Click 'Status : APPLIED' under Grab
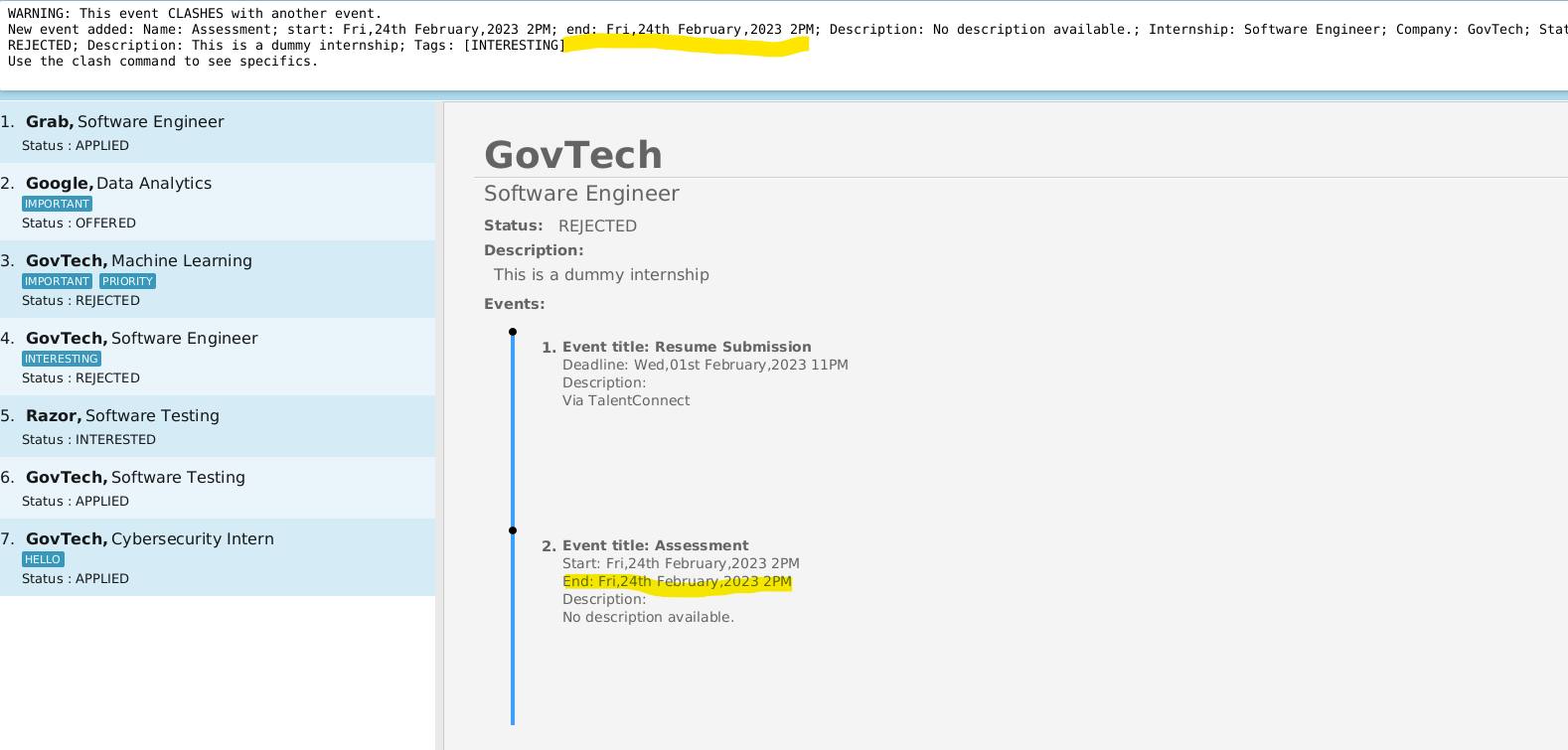The width and height of the screenshot is (1568, 750). (x=76, y=146)
